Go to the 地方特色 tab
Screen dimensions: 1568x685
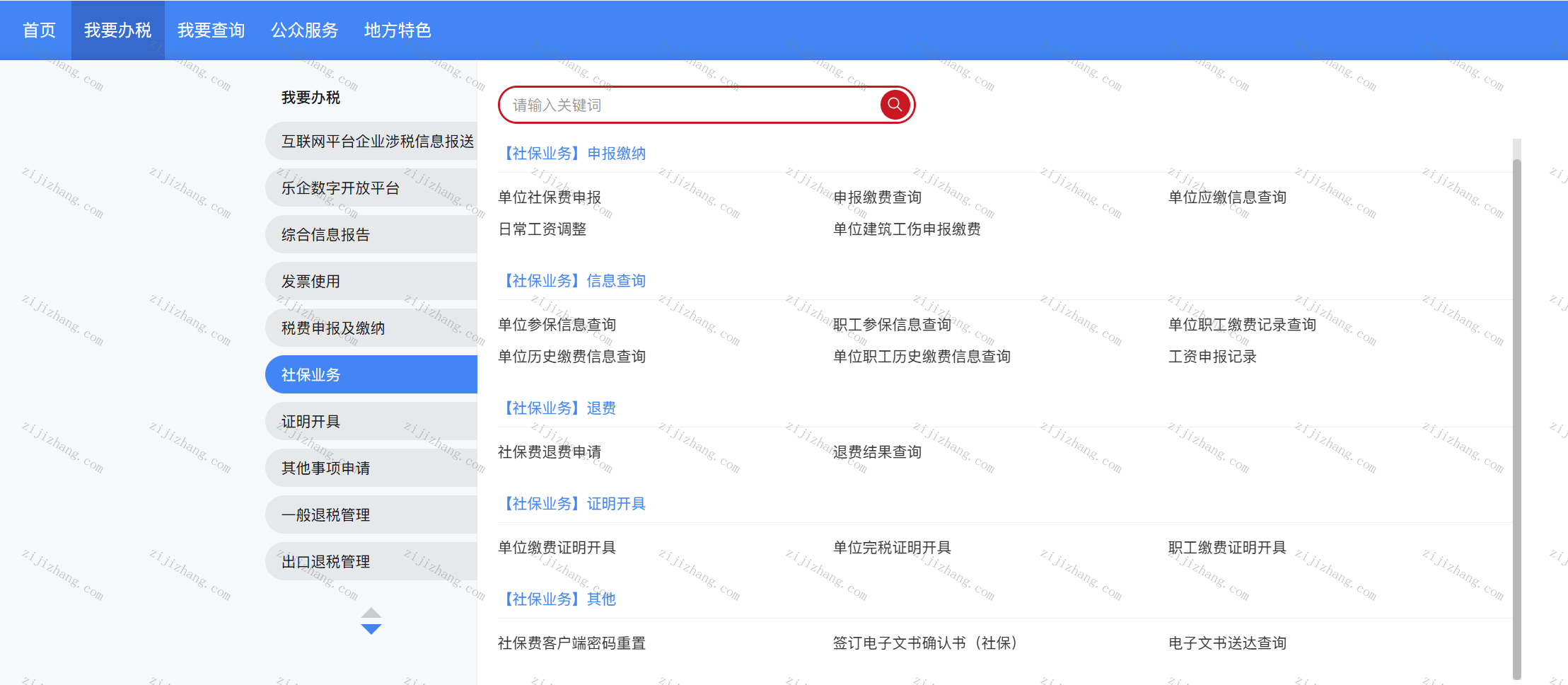pyautogui.click(x=397, y=30)
